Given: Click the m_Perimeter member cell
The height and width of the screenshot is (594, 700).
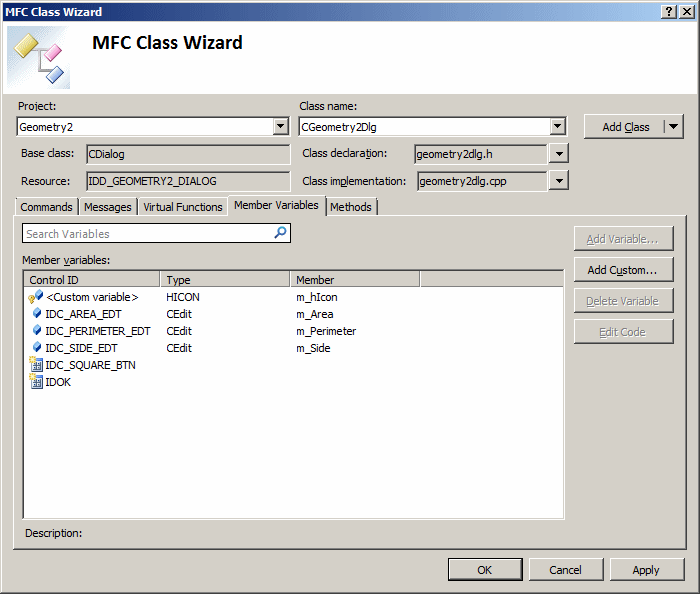Looking at the screenshot, I should click(x=326, y=331).
